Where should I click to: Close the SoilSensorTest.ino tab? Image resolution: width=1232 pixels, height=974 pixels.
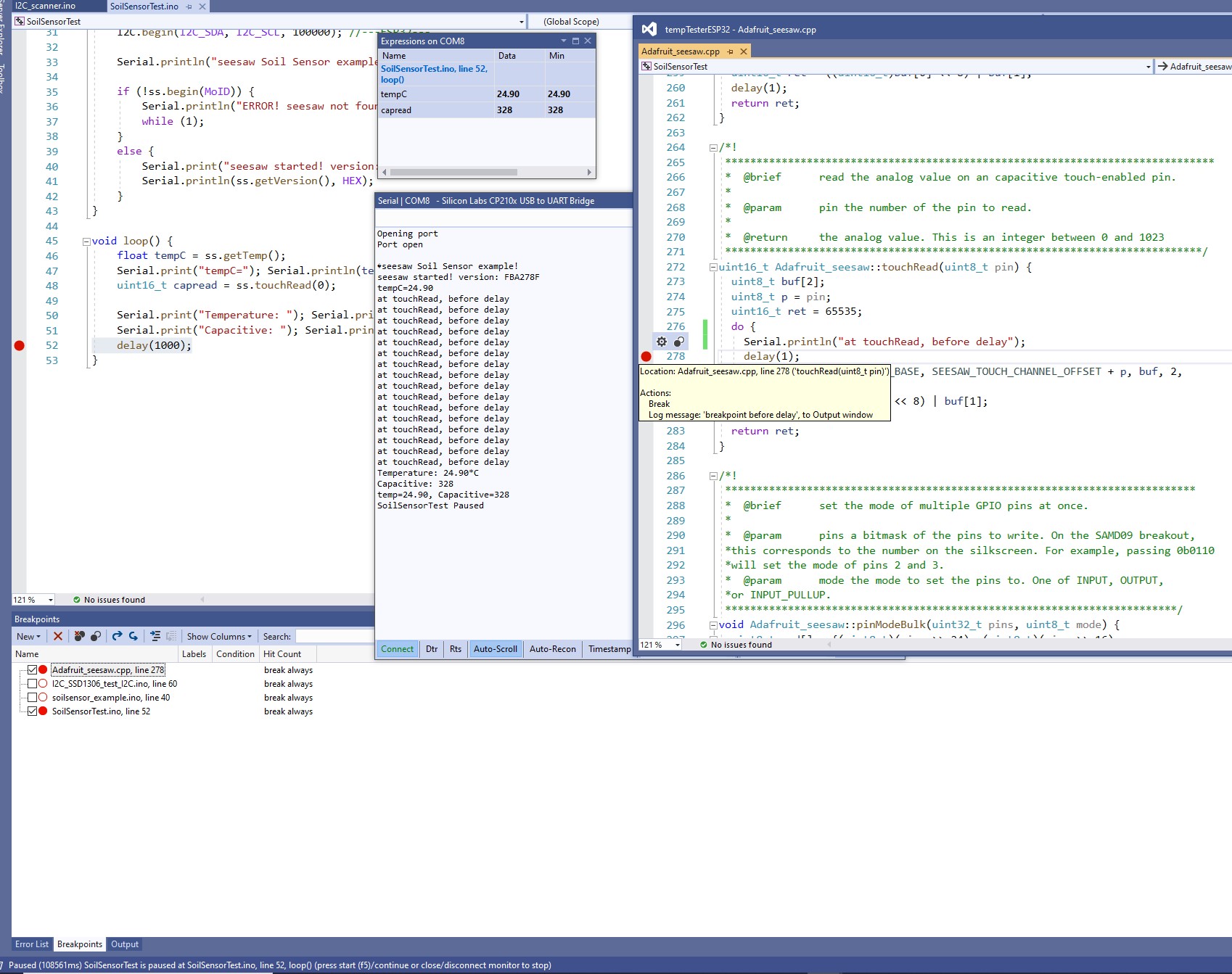coord(202,7)
